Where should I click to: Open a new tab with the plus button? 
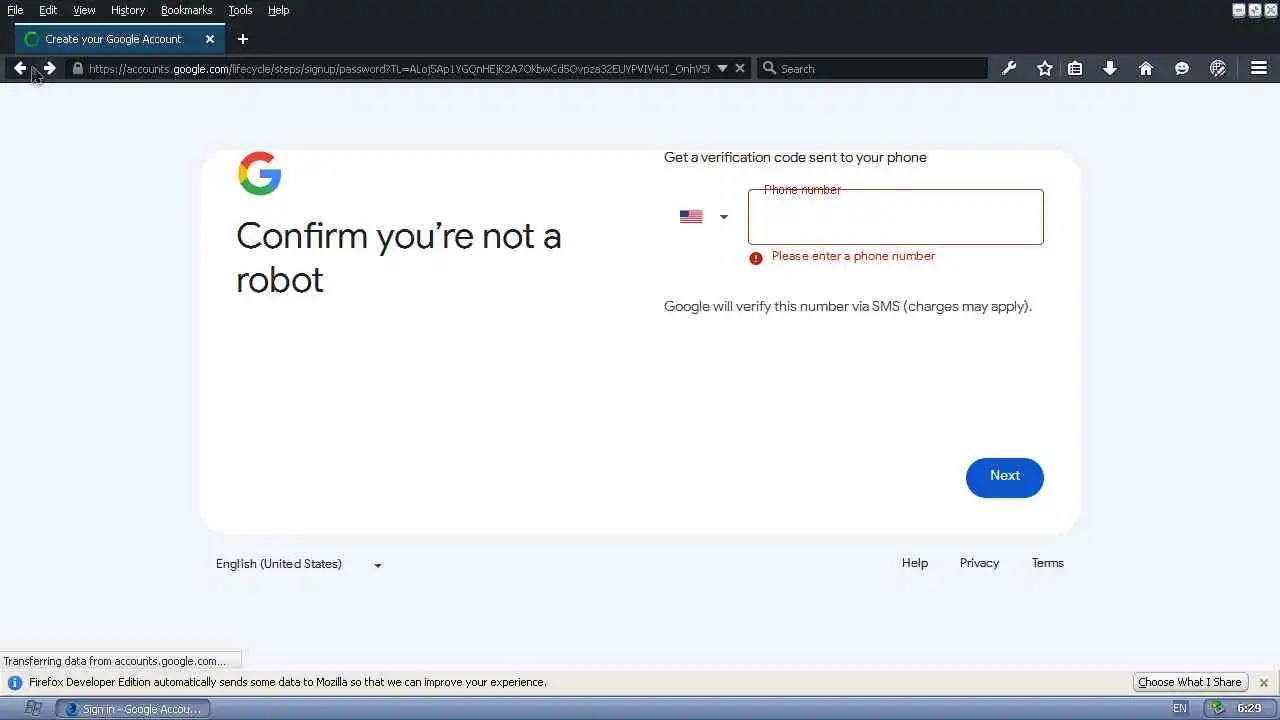[x=243, y=39]
